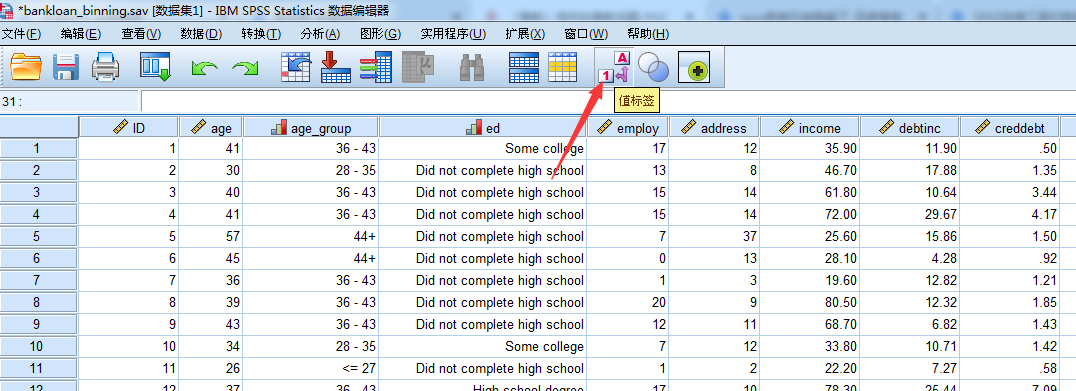
Task: Click creddebt cell .92
Action: coord(1009,258)
